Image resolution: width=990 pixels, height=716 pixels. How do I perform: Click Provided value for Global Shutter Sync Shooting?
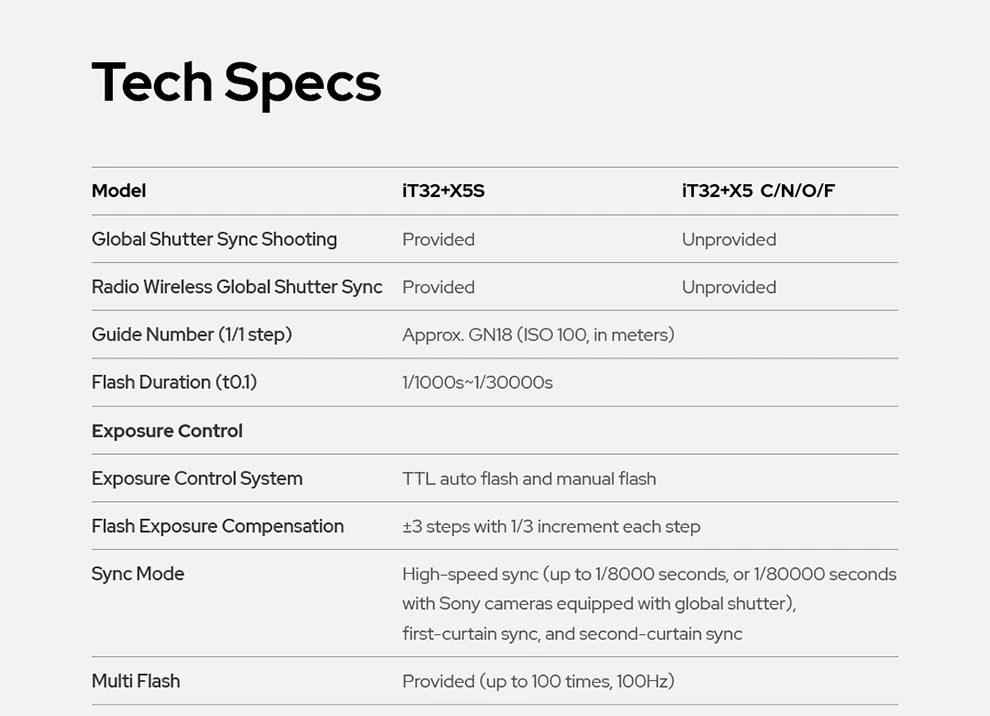(x=438, y=239)
